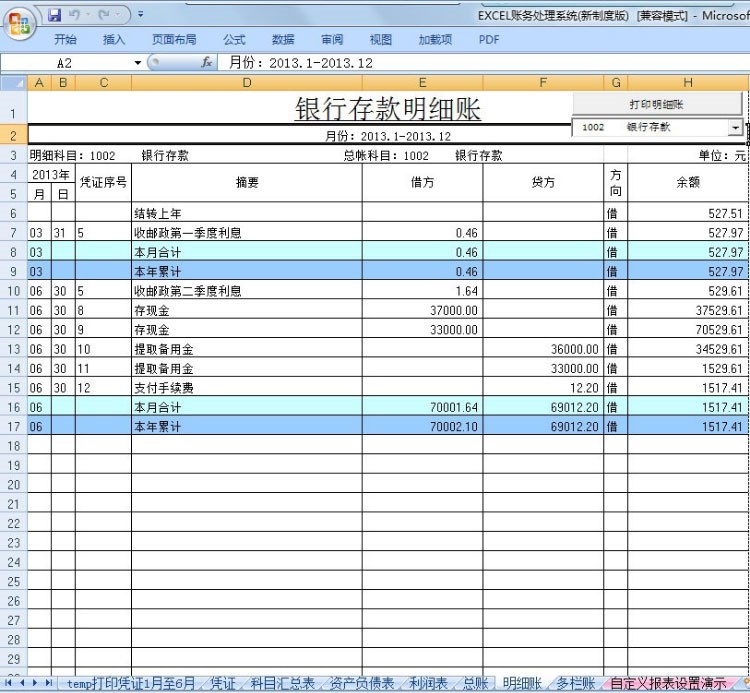This screenshot has width=750, height=693.
Task: Open the 视图 ribbon tab
Action: click(381, 40)
